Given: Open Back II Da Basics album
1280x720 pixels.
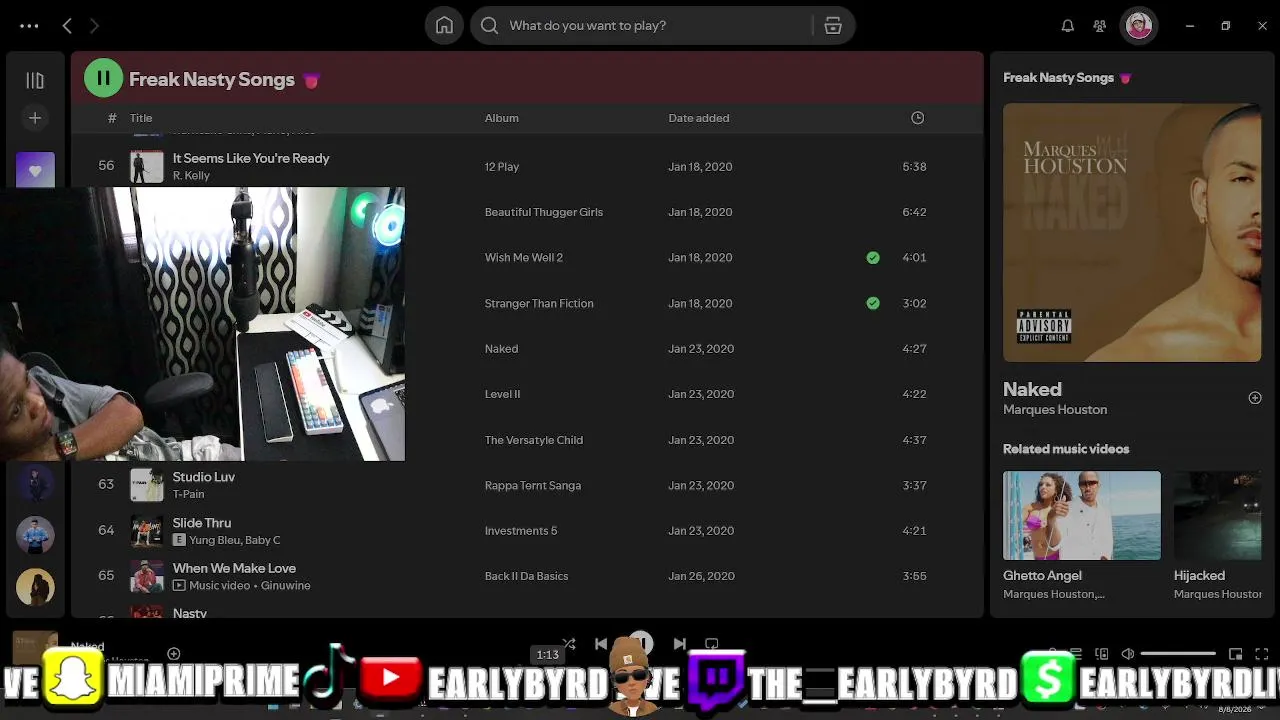Looking at the screenshot, I should click(x=526, y=576).
